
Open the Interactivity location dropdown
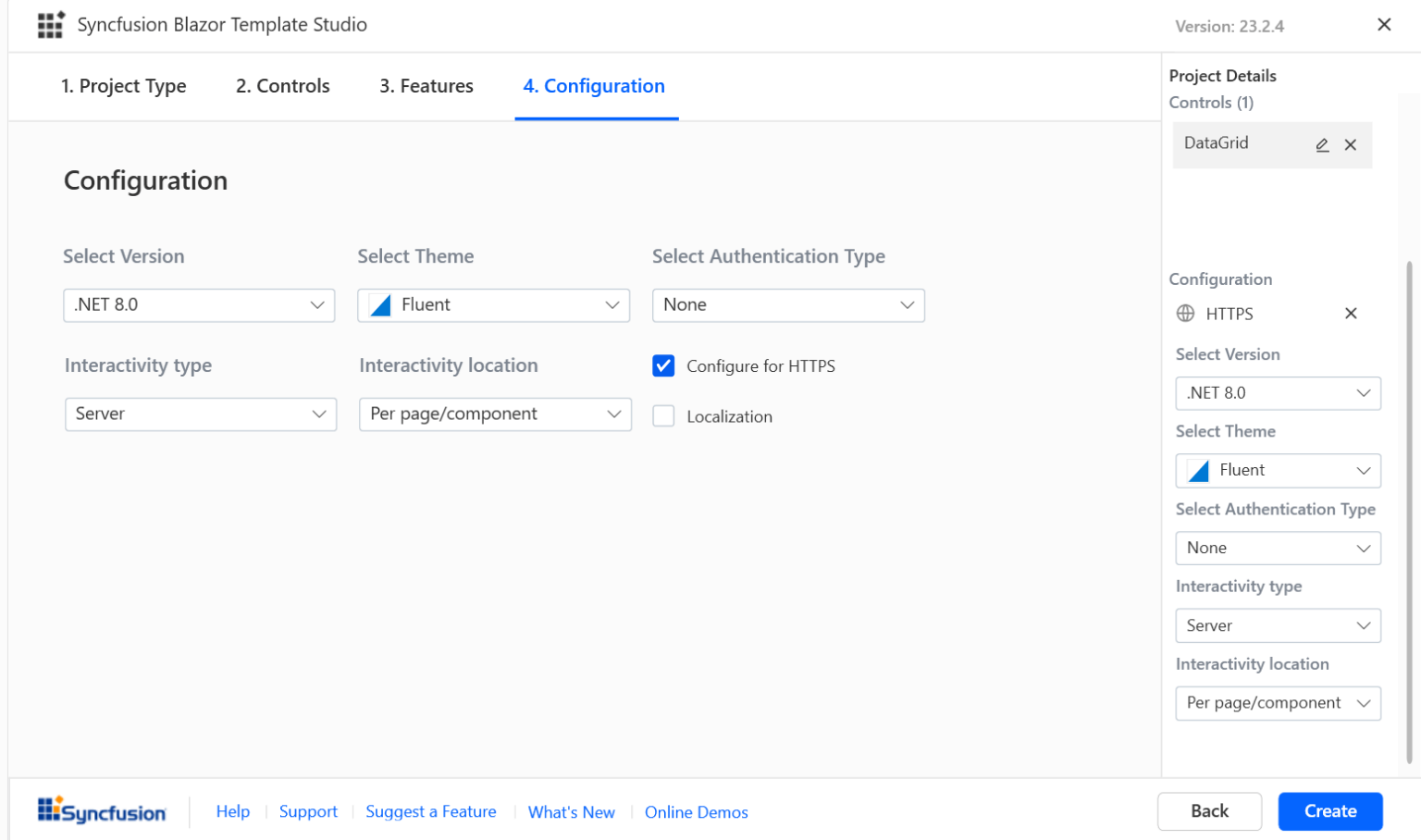494,414
